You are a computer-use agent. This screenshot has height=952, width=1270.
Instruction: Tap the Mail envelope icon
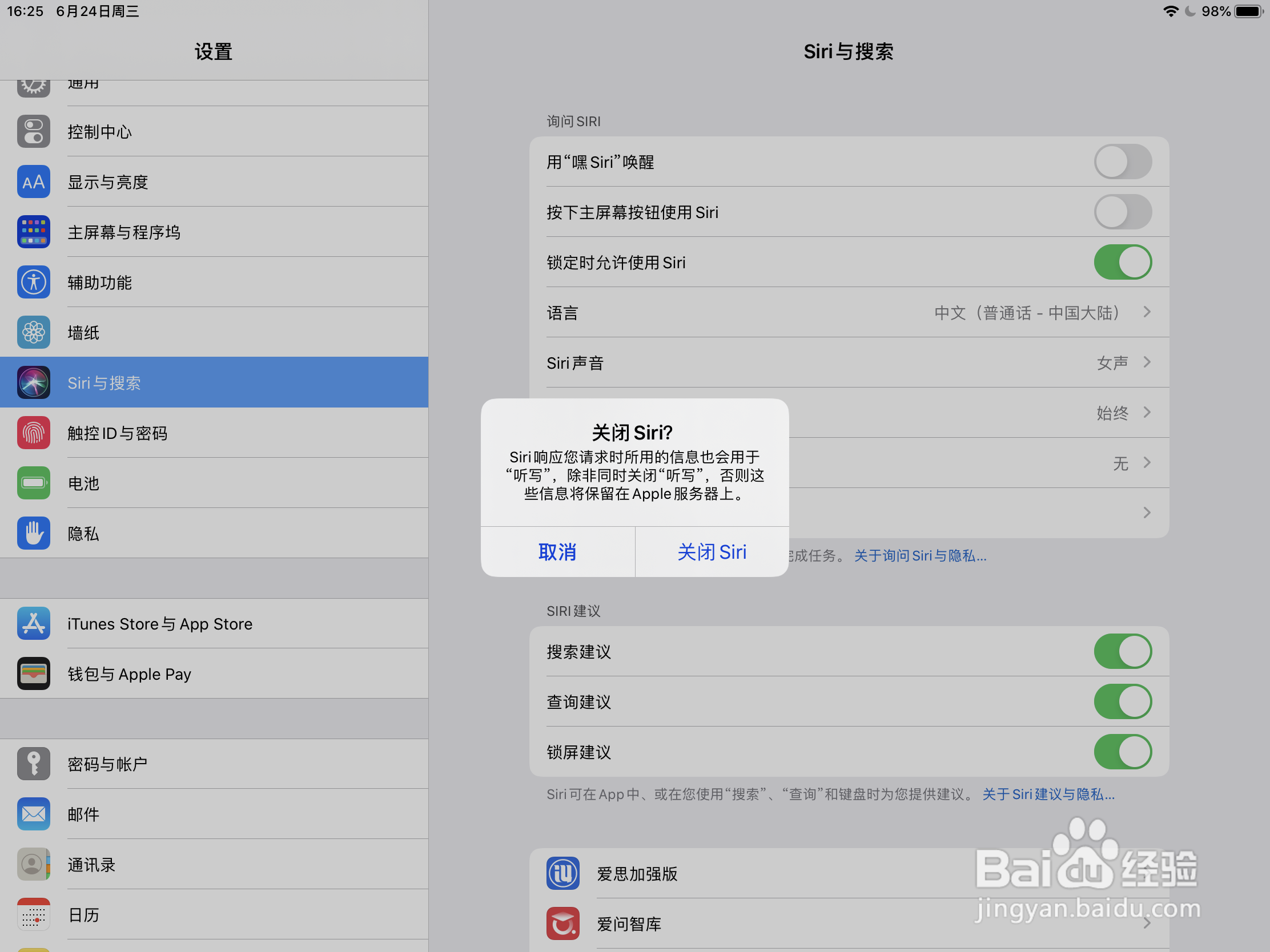tap(33, 814)
